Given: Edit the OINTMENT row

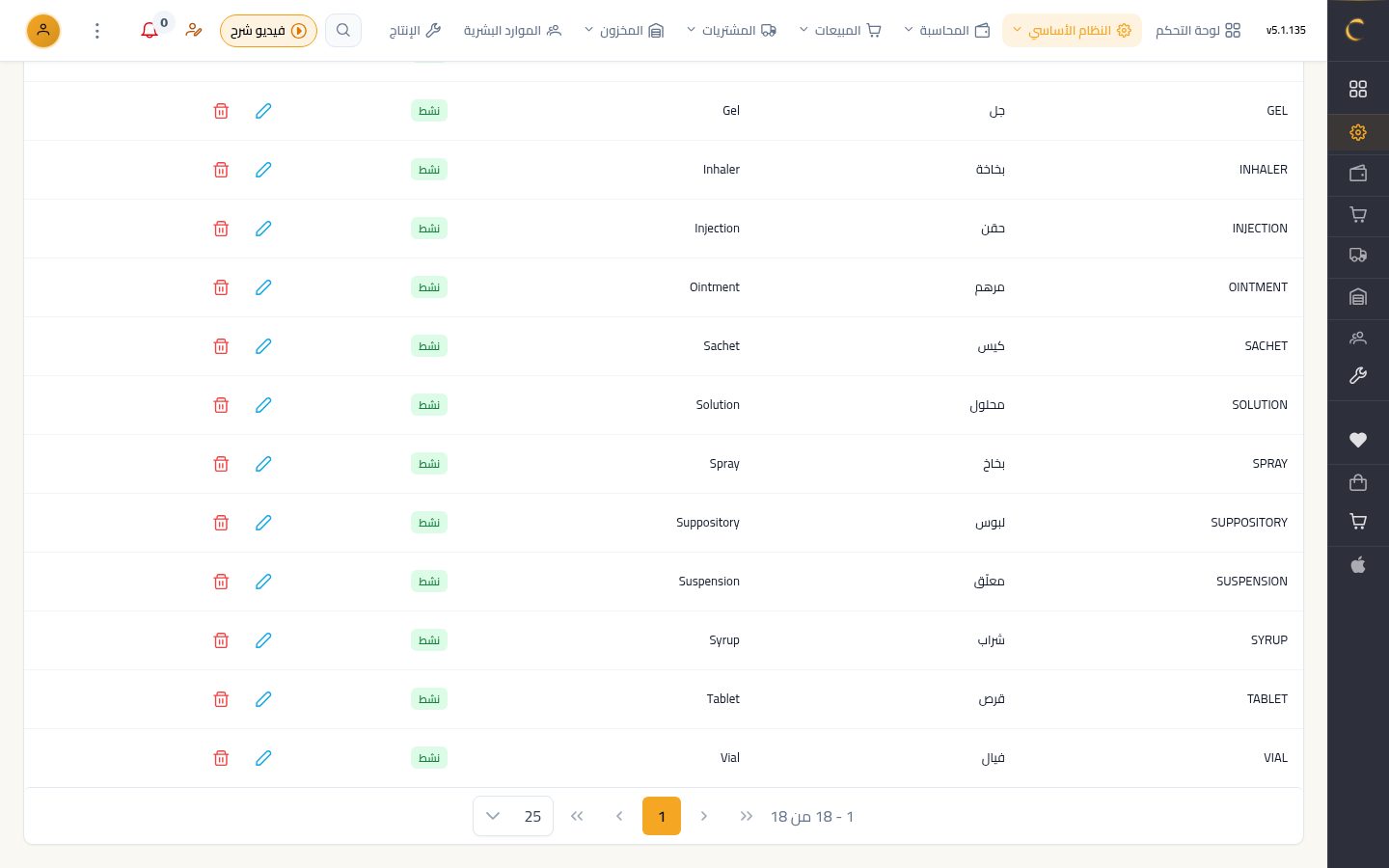Looking at the screenshot, I should (263, 287).
